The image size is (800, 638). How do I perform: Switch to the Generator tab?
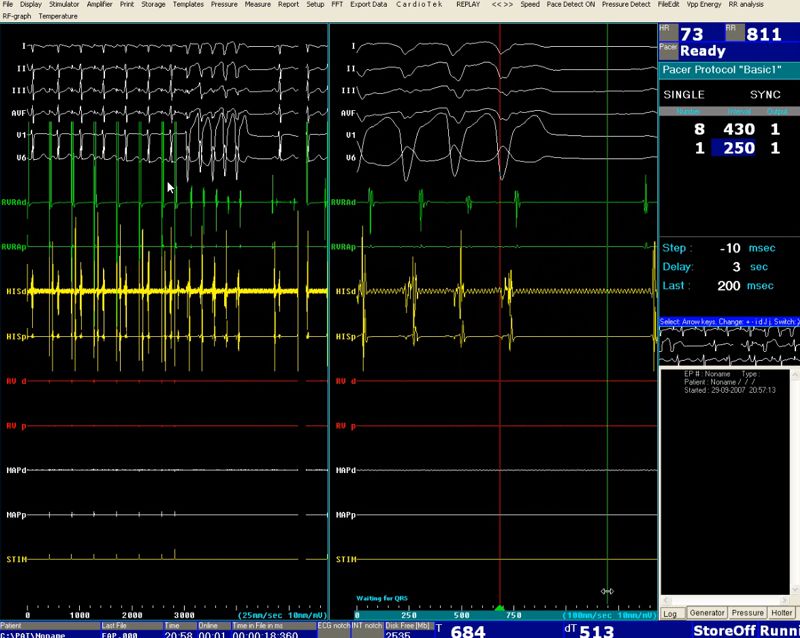707,612
